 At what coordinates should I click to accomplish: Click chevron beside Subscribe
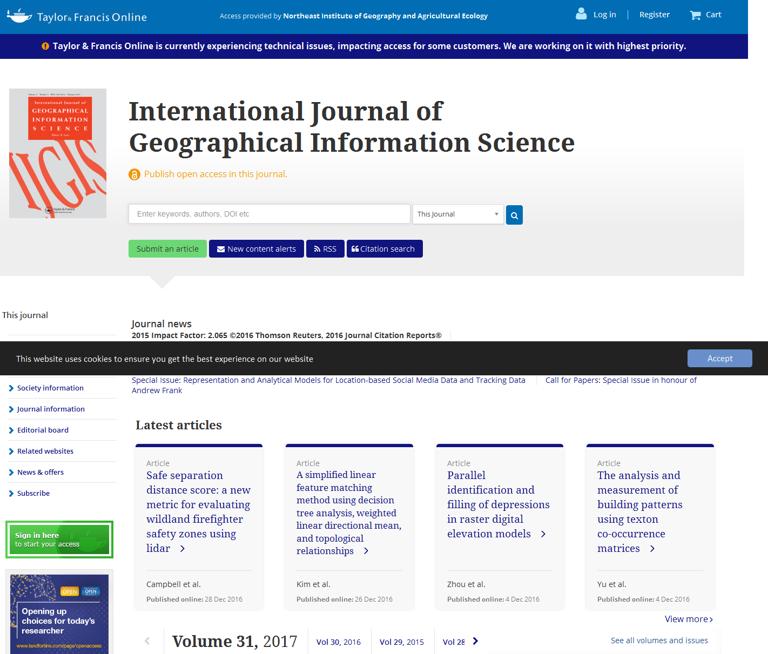click(x=11, y=494)
